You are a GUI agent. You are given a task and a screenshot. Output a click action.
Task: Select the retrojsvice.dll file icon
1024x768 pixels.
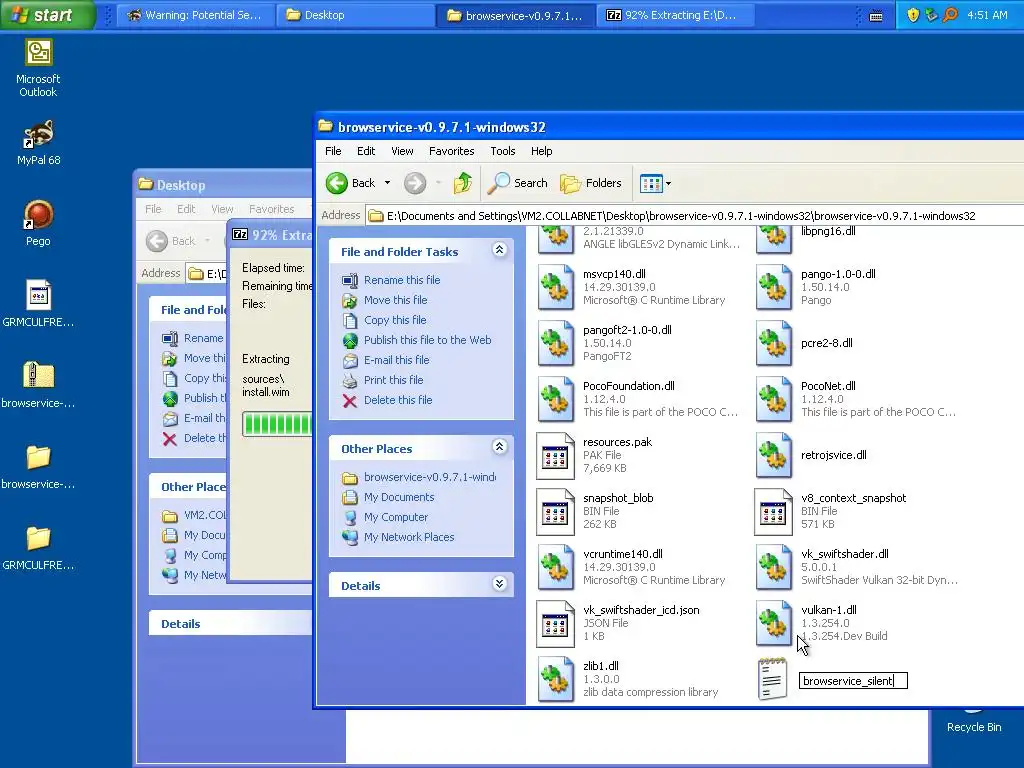coord(773,455)
